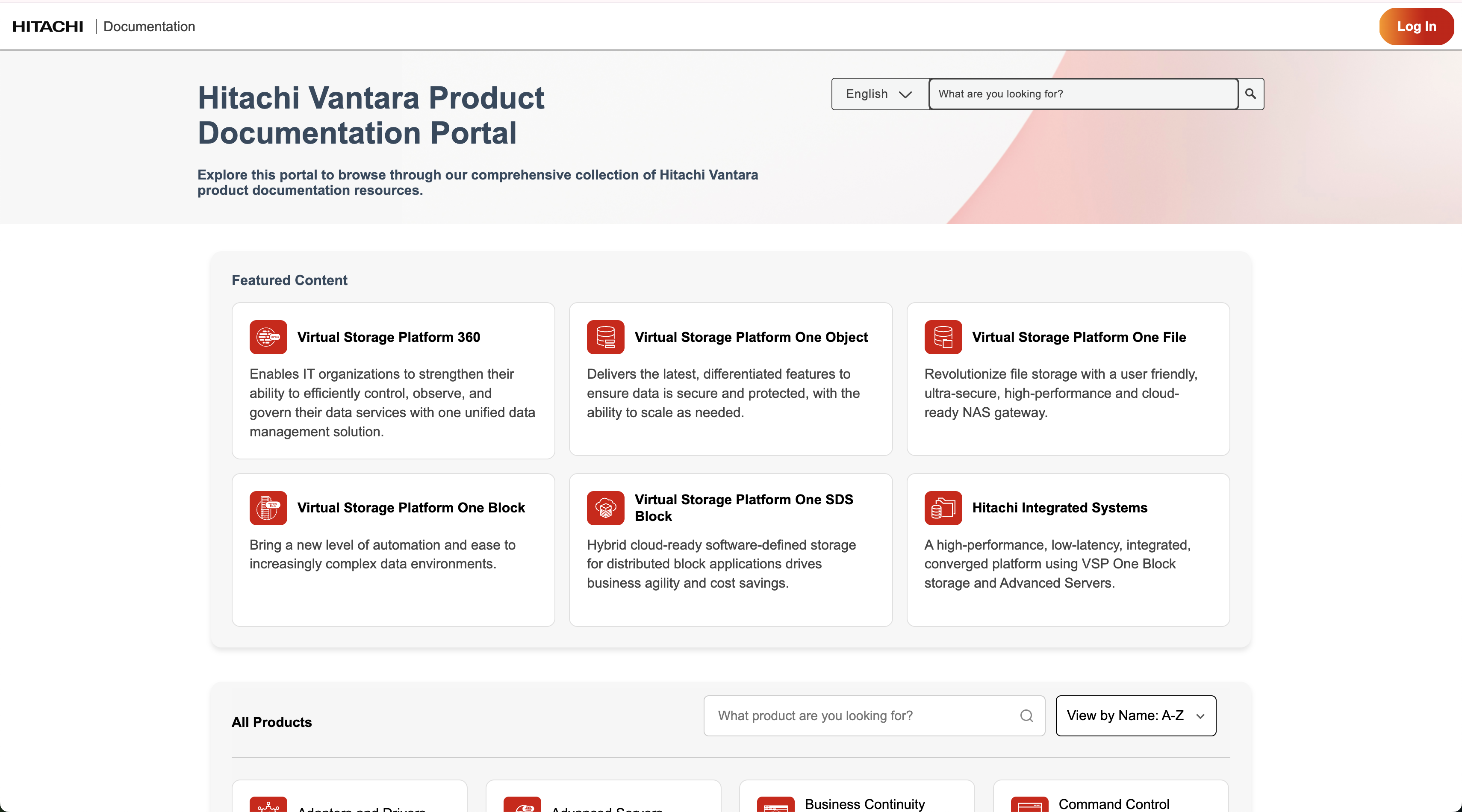Click the search magnifier button at top
The height and width of the screenshot is (812, 1462).
1250,94
